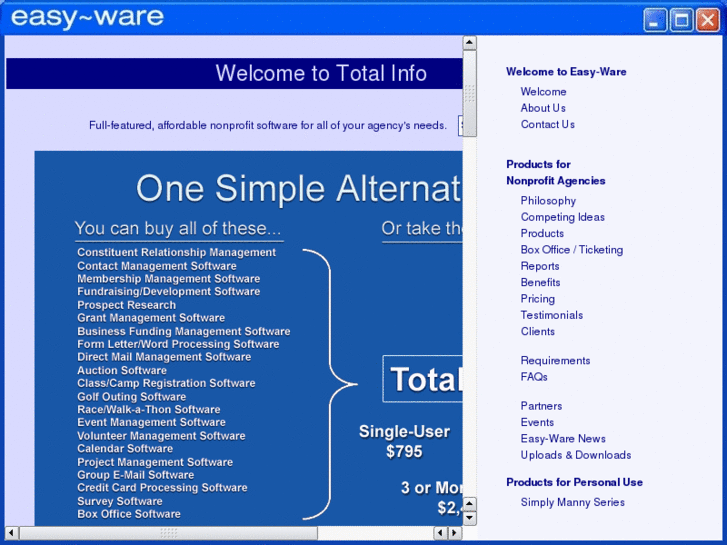Click the vertical scrollbar thumb
Viewport: 727px width, 545px height.
pos(470,93)
